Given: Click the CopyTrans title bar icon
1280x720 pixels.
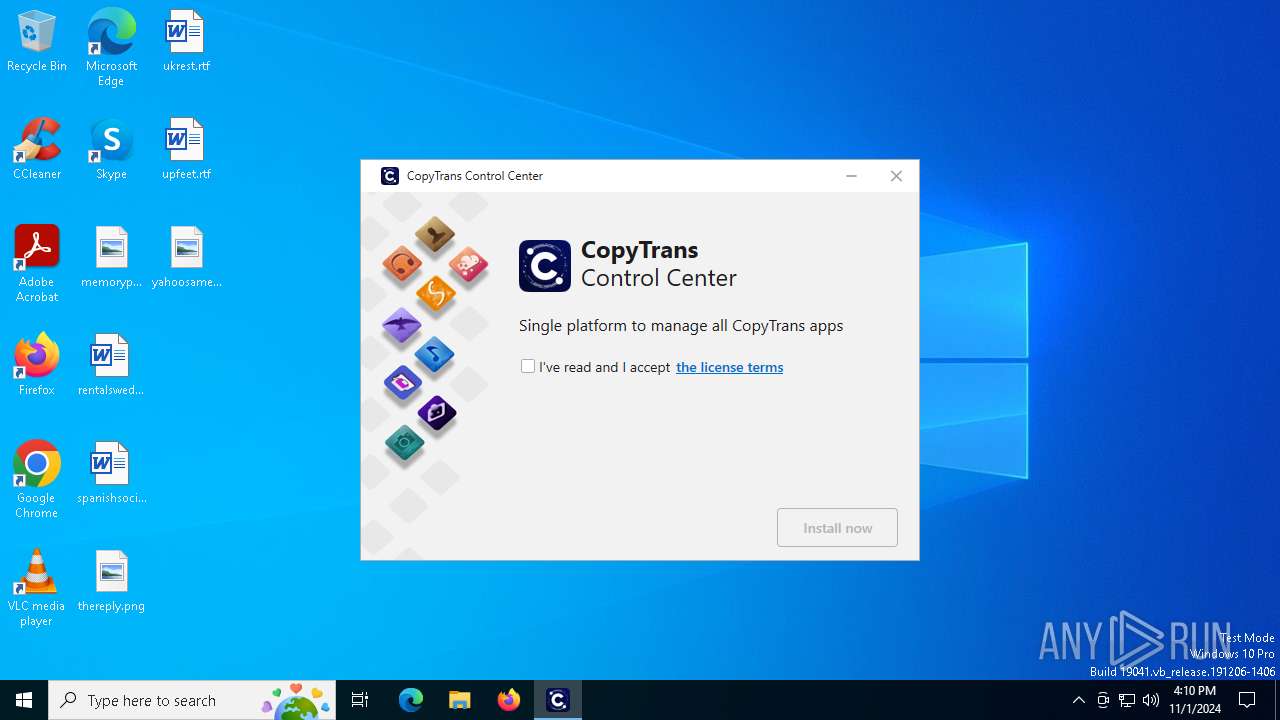Looking at the screenshot, I should [390, 176].
